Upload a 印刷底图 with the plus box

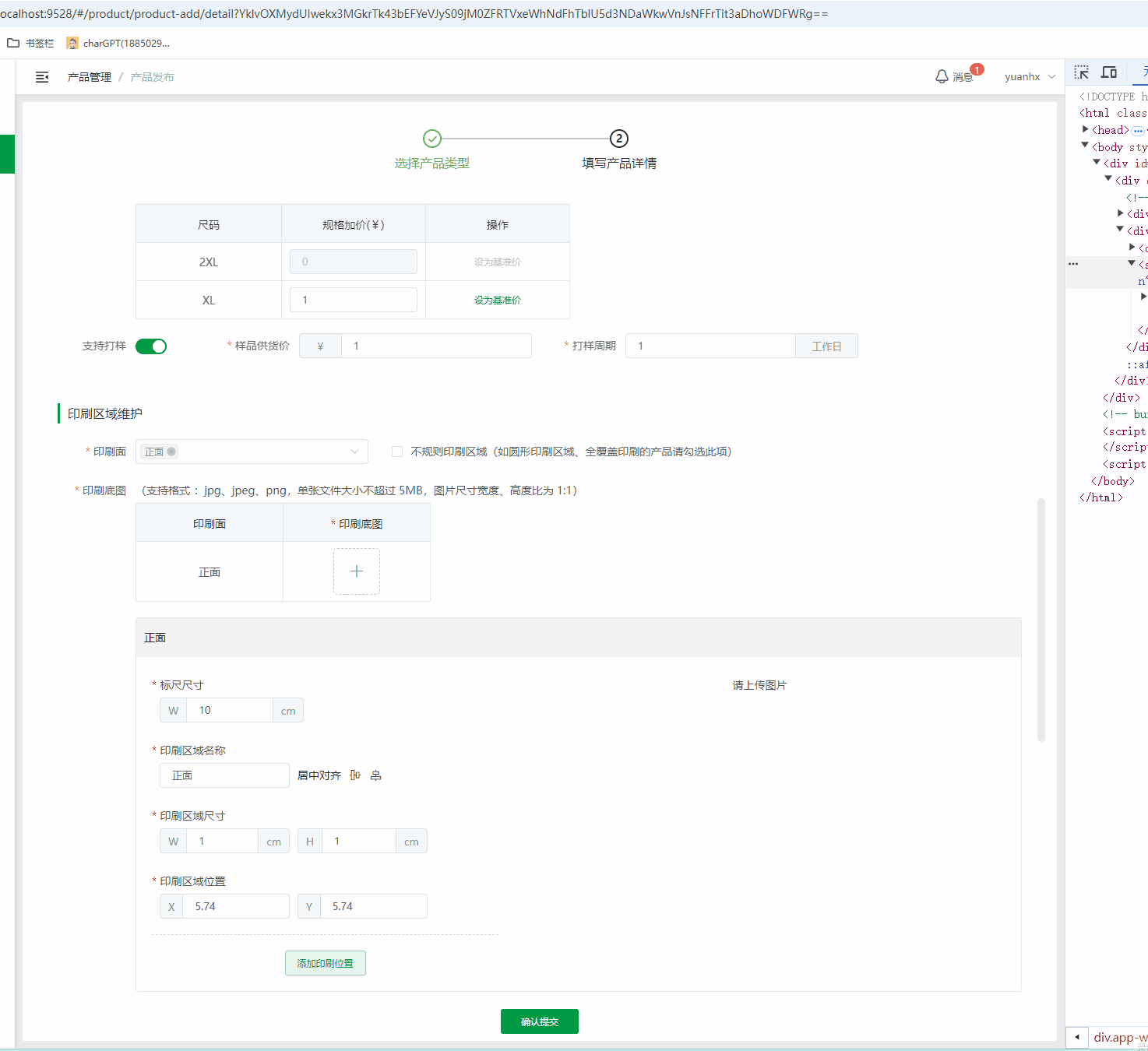(357, 571)
